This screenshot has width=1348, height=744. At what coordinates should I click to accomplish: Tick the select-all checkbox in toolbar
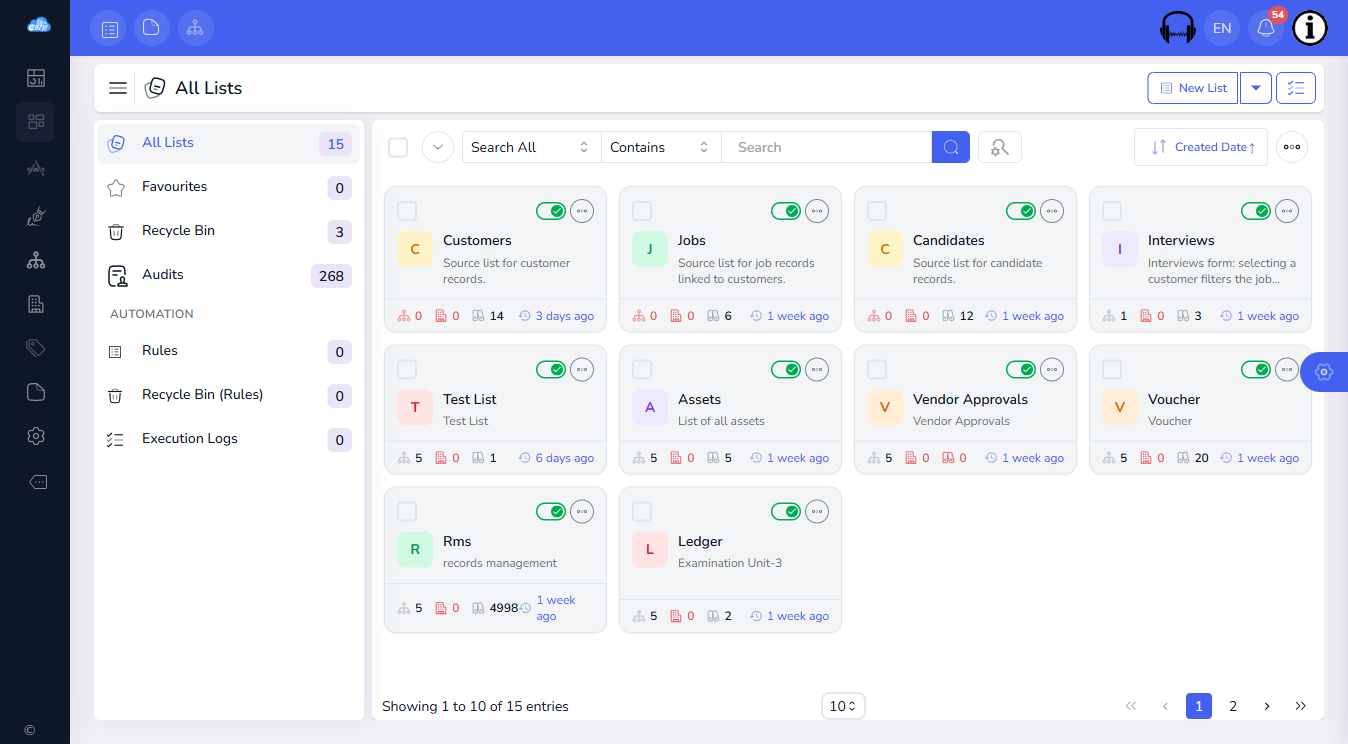click(x=398, y=147)
